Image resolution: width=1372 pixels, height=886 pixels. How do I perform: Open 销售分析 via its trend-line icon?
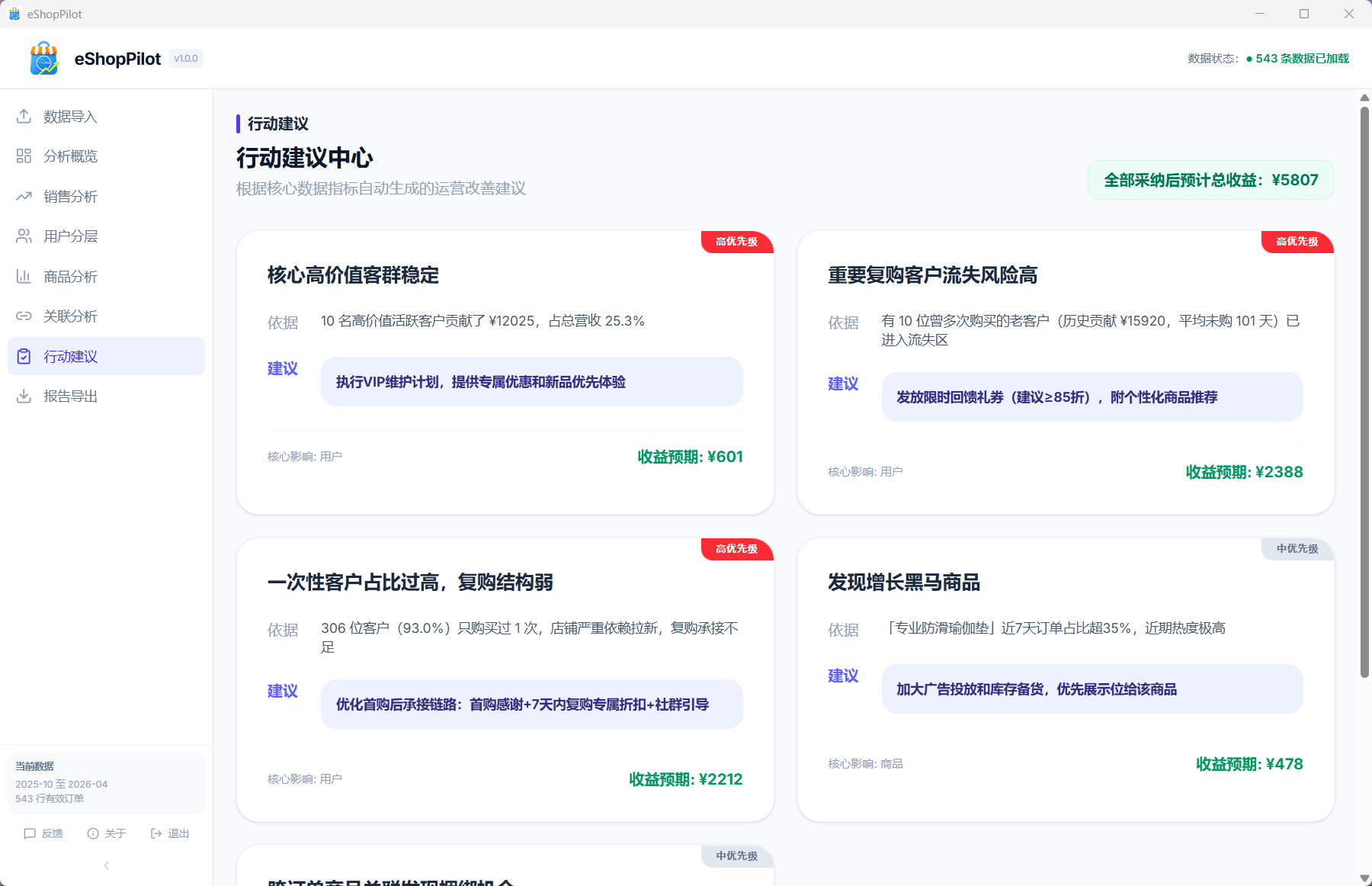click(24, 196)
